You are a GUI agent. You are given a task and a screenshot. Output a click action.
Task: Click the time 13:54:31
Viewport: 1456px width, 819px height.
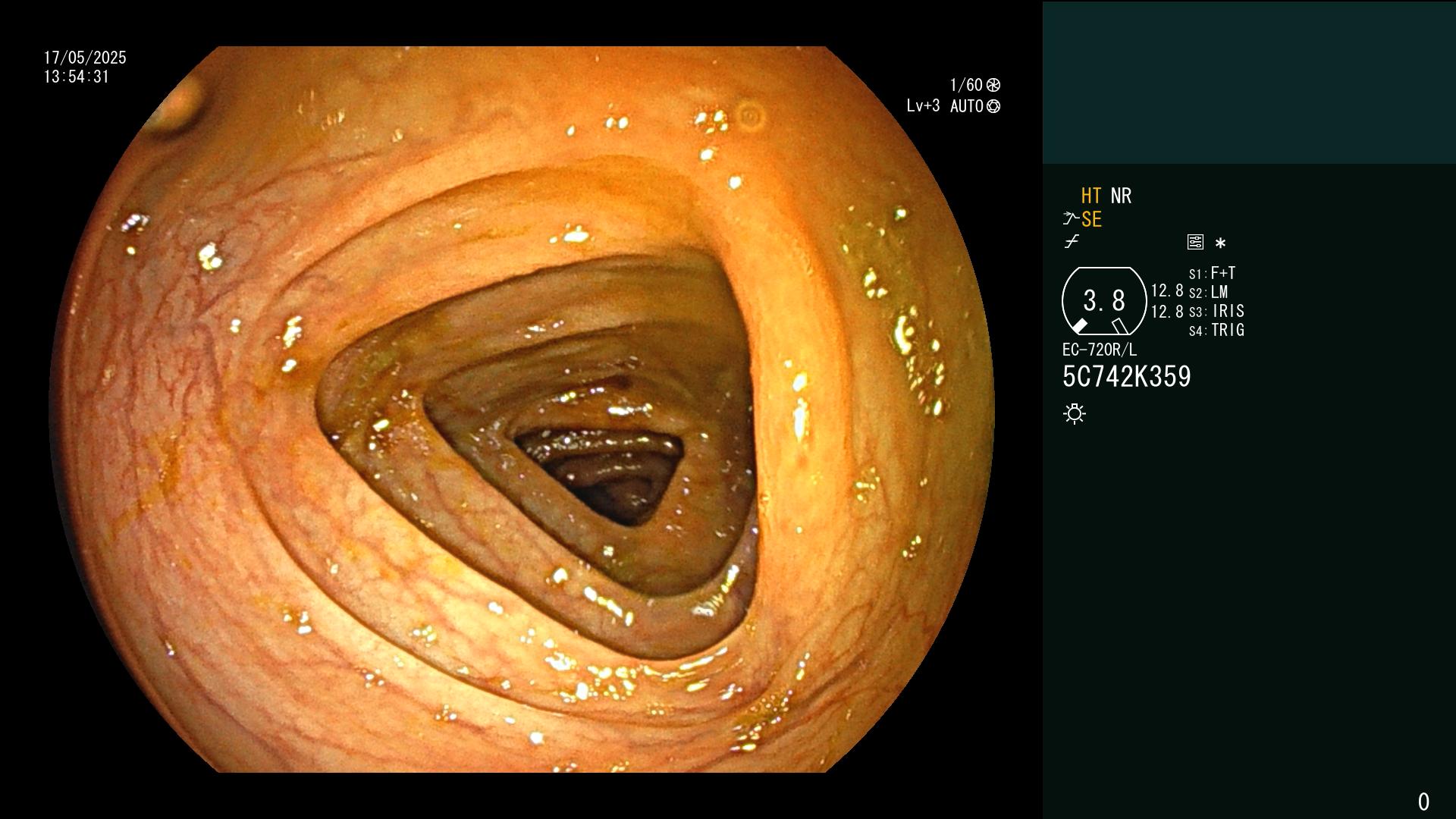77,77
